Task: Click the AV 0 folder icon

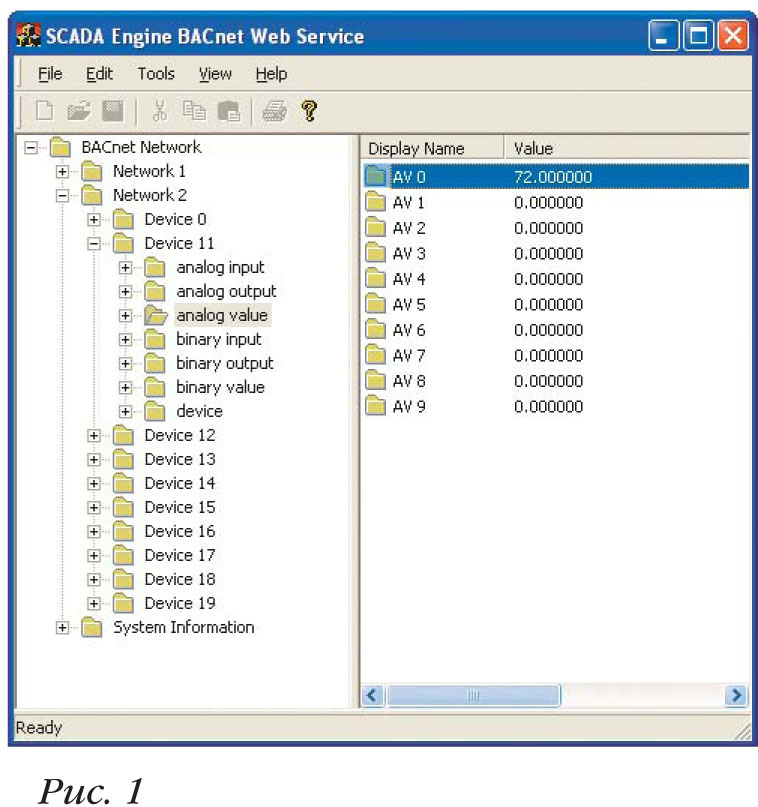Action: (x=375, y=177)
